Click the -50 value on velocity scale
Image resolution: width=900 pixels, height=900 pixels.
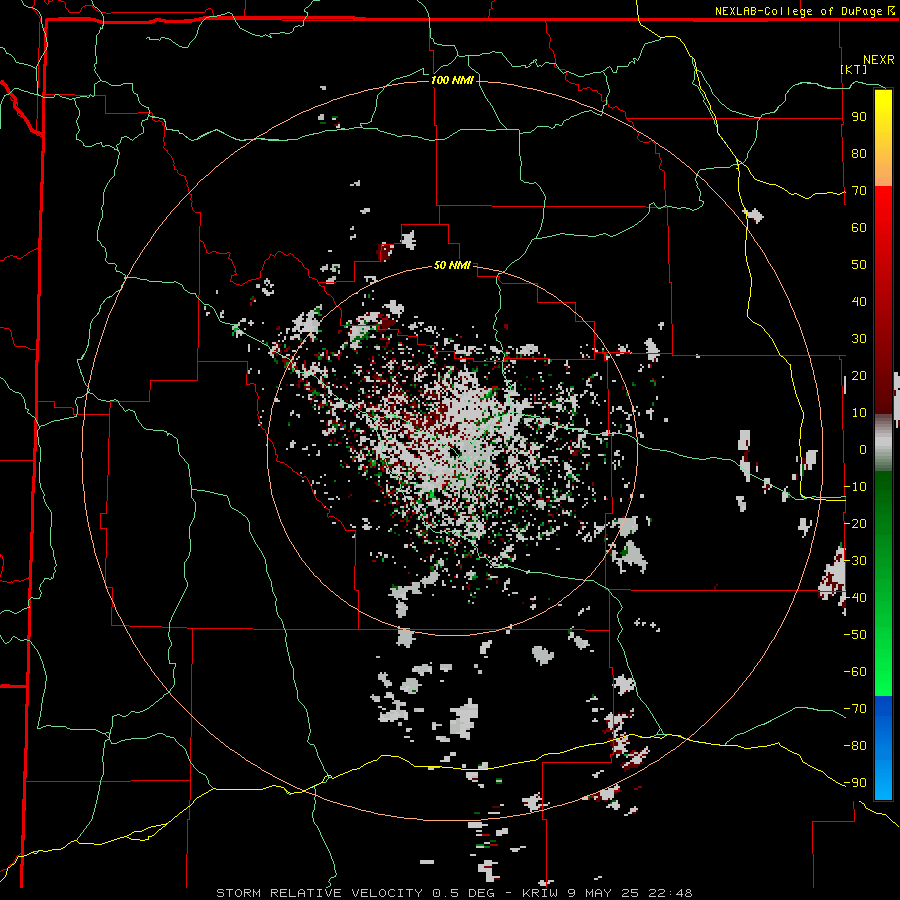click(855, 635)
